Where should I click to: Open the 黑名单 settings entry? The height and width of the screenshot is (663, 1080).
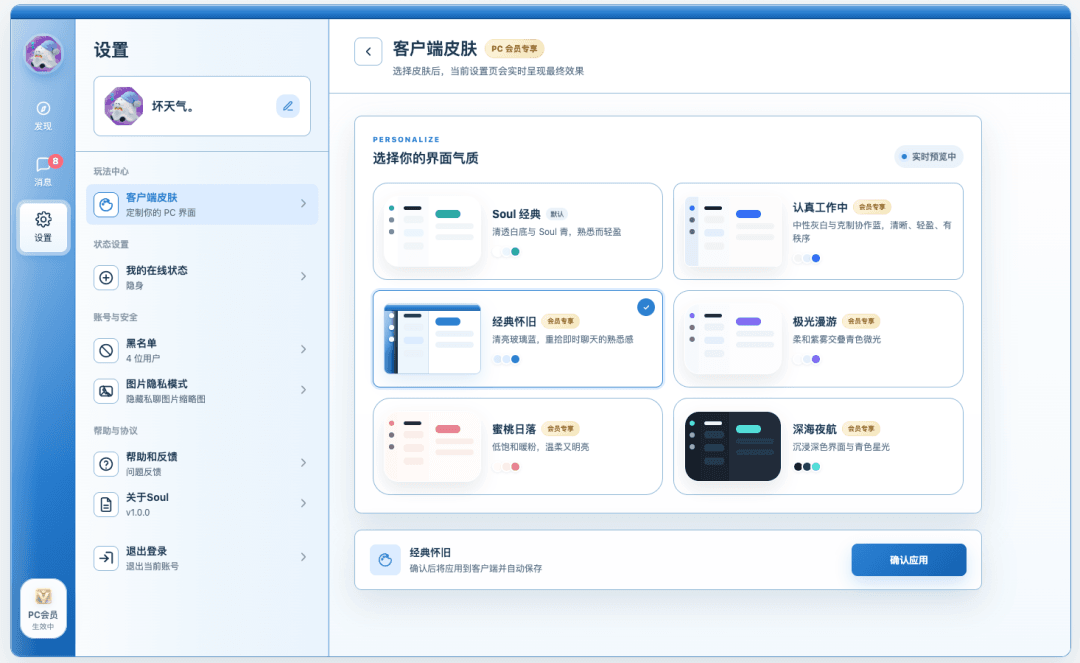[202, 350]
